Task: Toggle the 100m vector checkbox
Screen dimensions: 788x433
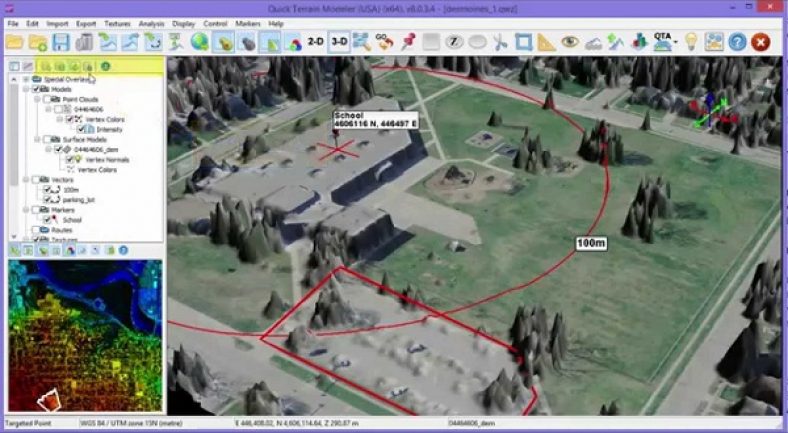Action: (x=48, y=189)
